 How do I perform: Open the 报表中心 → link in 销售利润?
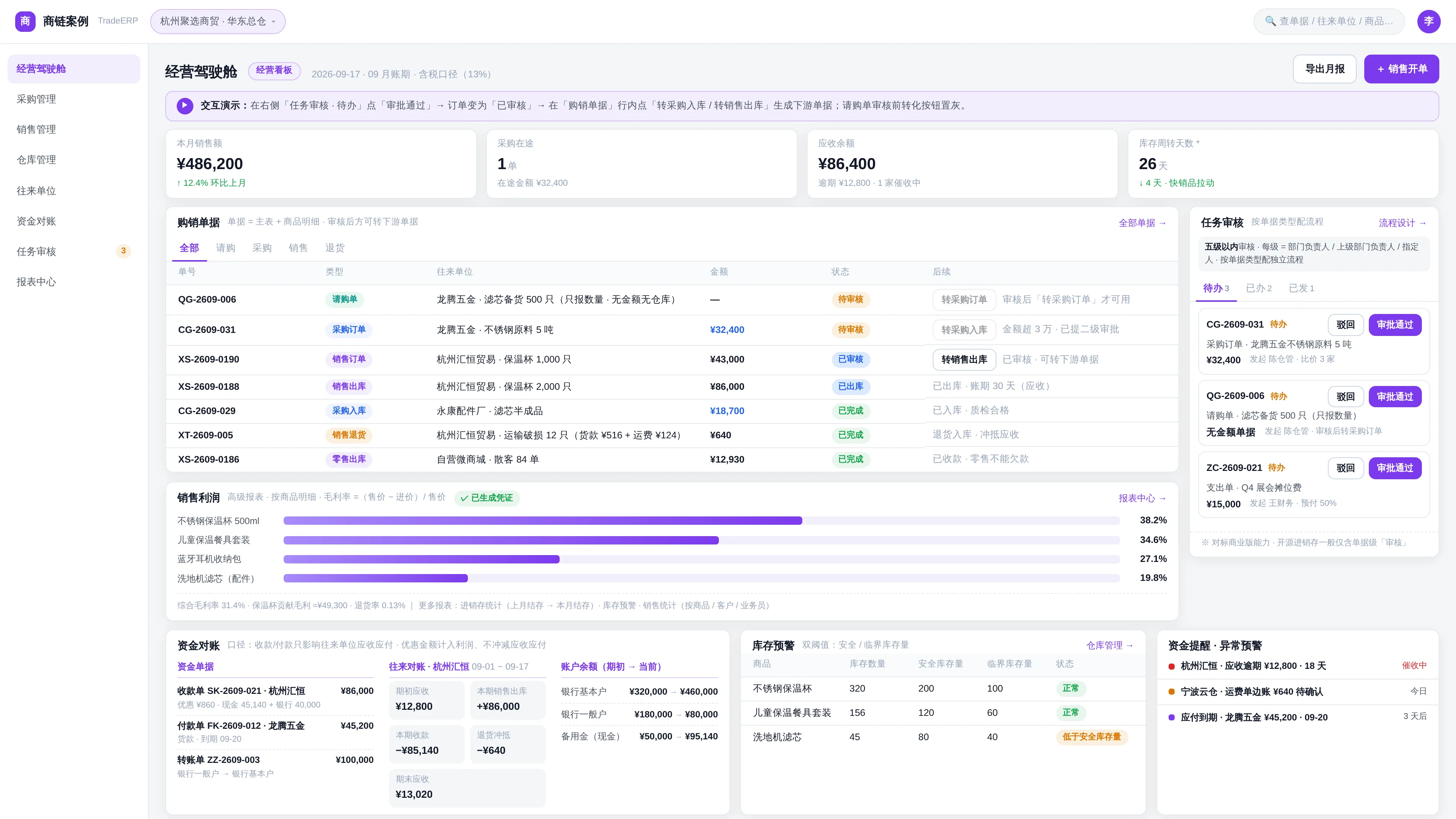coord(1142,499)
